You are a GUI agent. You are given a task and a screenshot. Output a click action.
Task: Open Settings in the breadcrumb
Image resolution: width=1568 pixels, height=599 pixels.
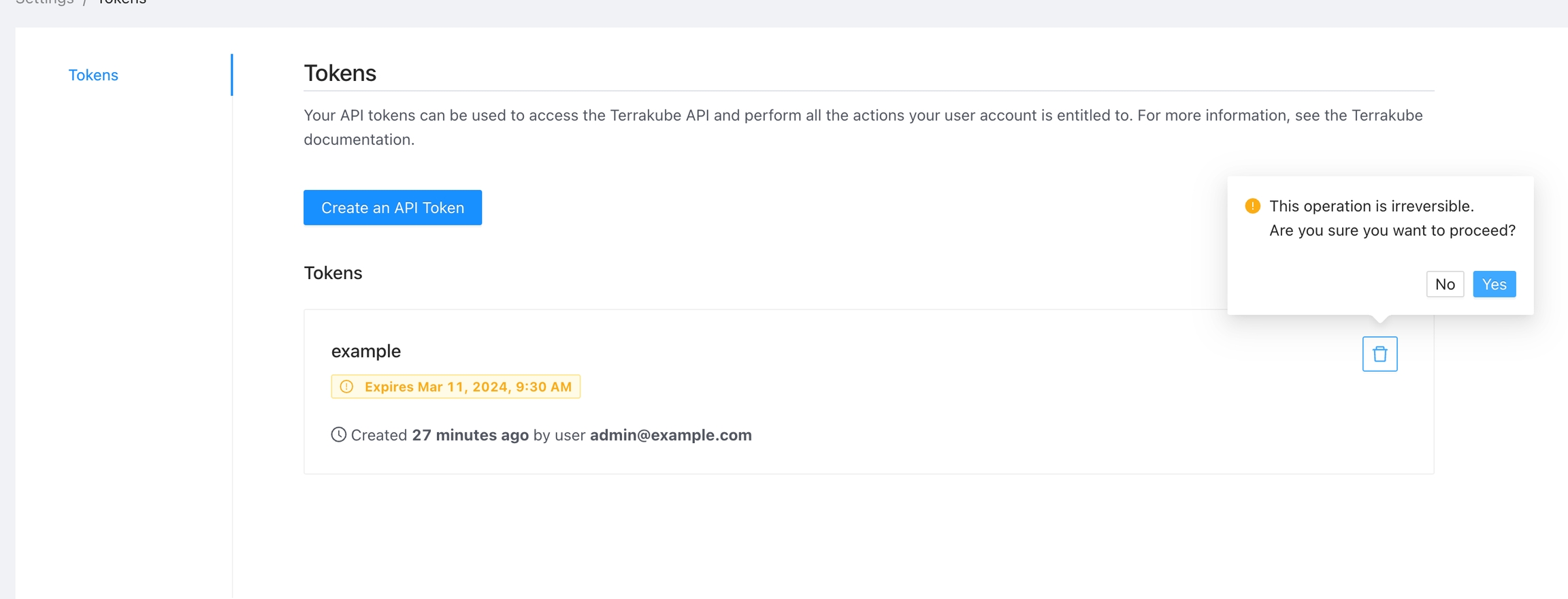coord(45,2)
